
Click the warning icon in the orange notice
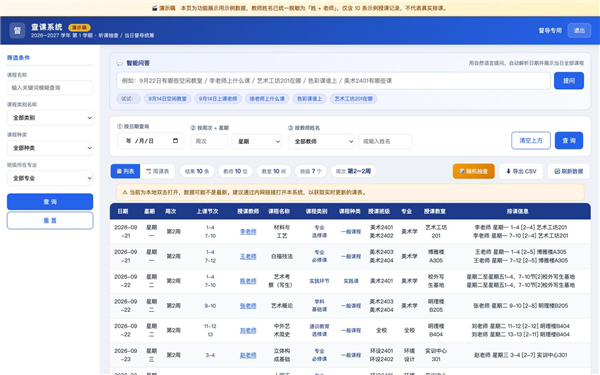[125, 192]
